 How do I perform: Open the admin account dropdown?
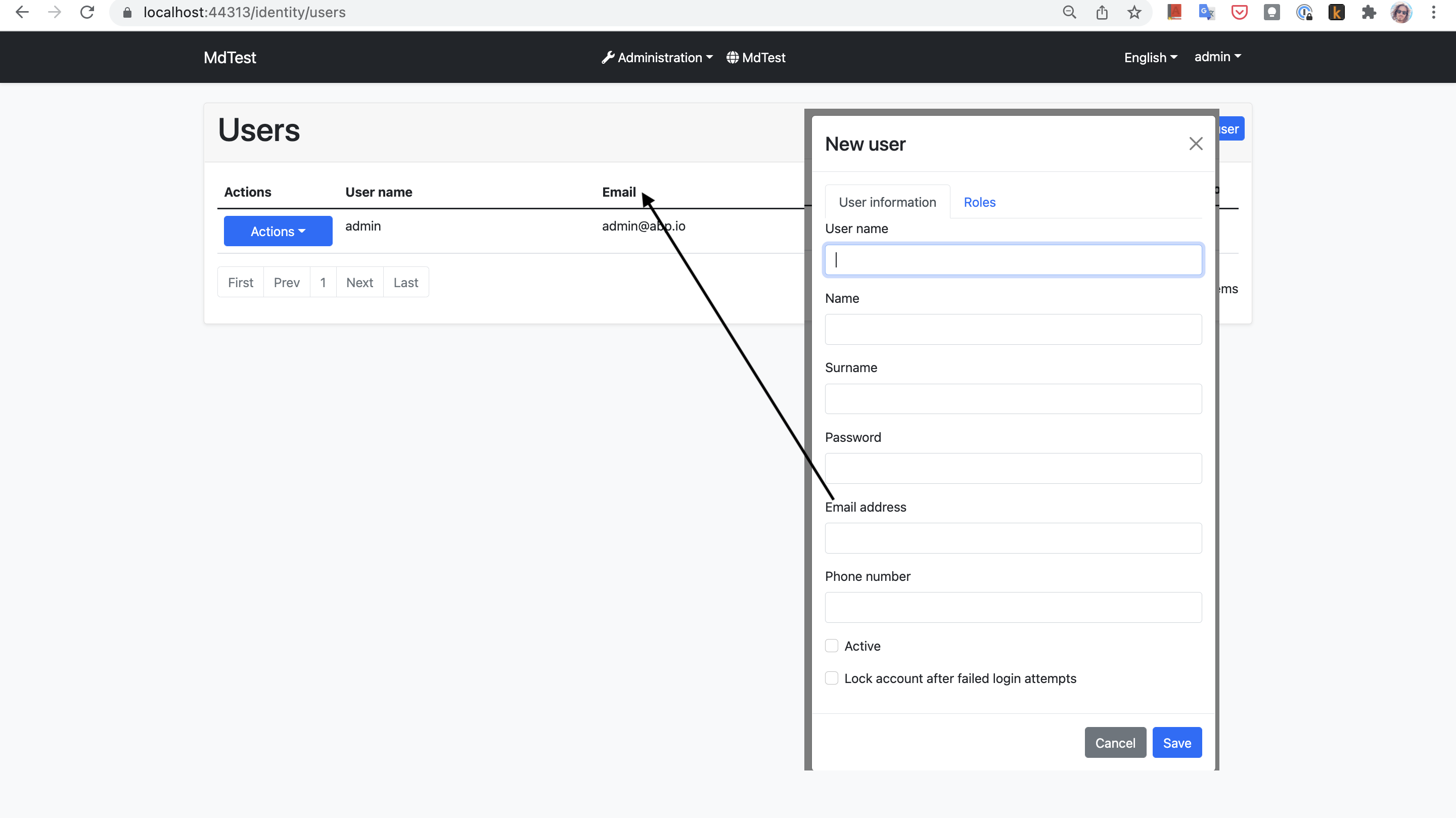click(x=1216, y=57)
